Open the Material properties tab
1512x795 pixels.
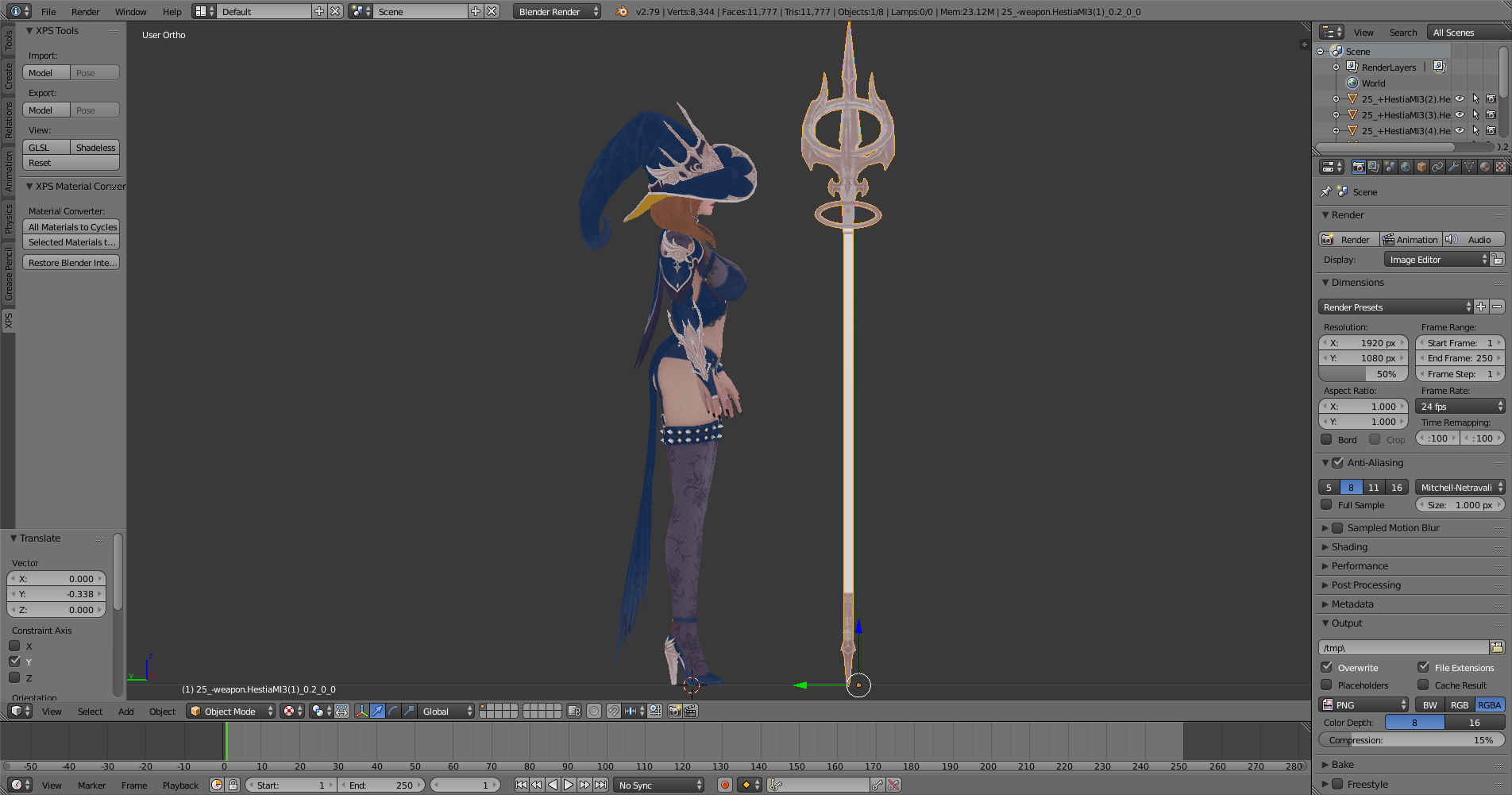(x=1485, y=167)
